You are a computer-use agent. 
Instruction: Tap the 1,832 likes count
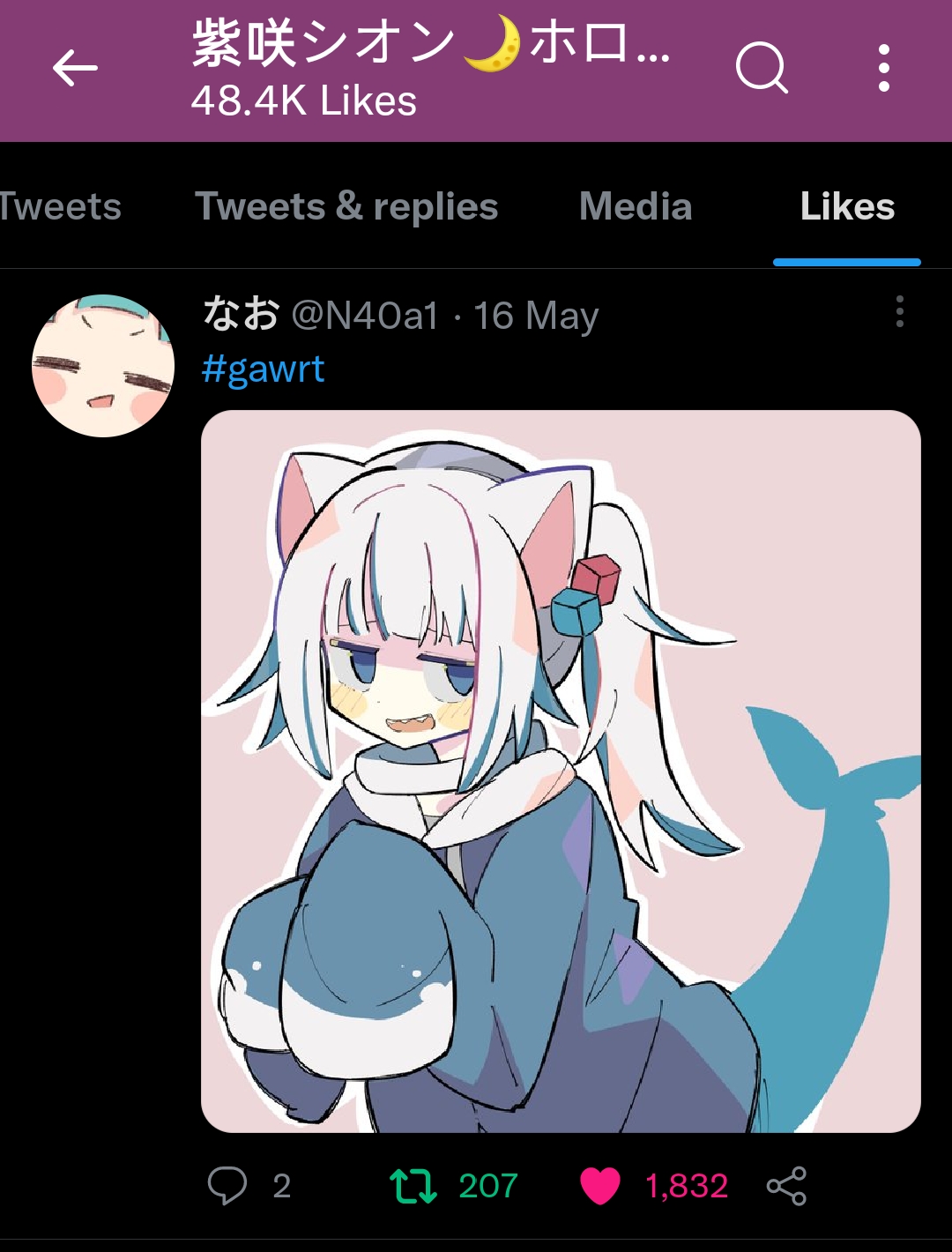pyautogui.click(x=687, y=1186)
